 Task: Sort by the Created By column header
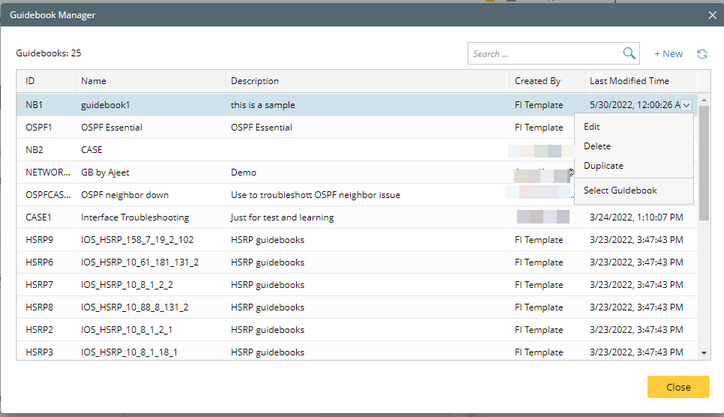point(538,81)
